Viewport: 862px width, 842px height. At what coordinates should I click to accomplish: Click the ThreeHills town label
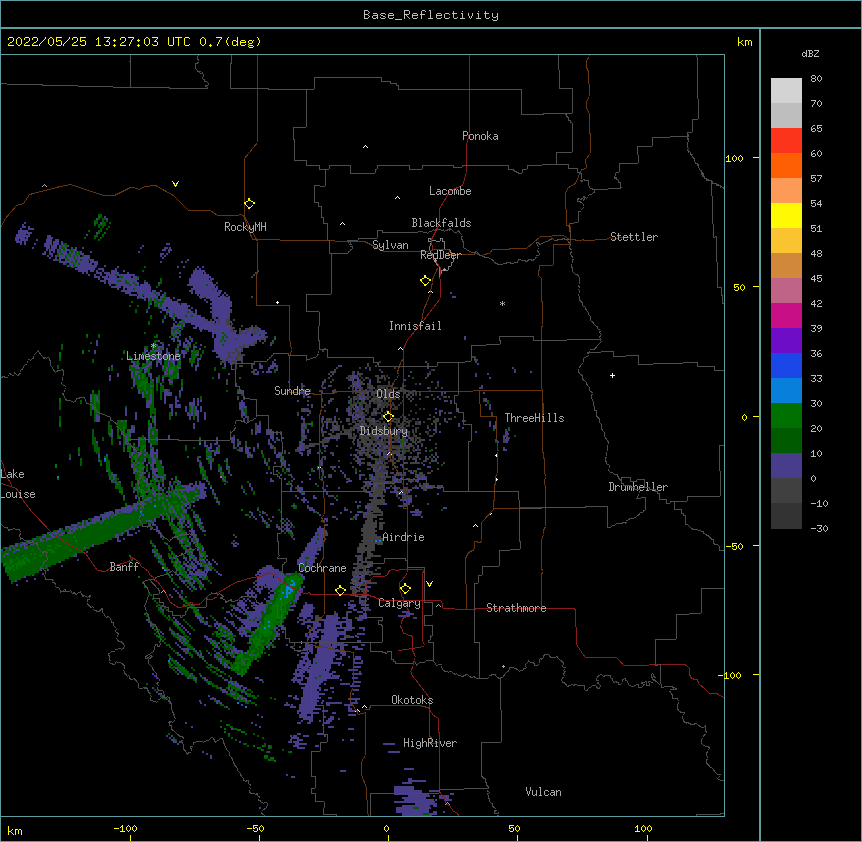tap(534, 418)
